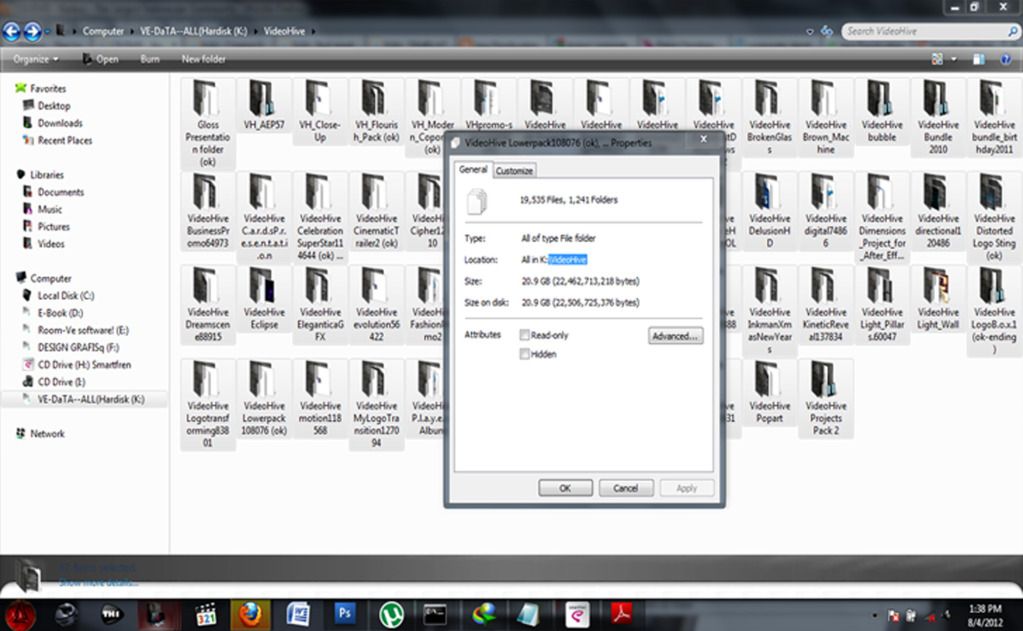Click the Forward navigation arrow
Screen dimensions: 1023x631
tap(33, 31)
